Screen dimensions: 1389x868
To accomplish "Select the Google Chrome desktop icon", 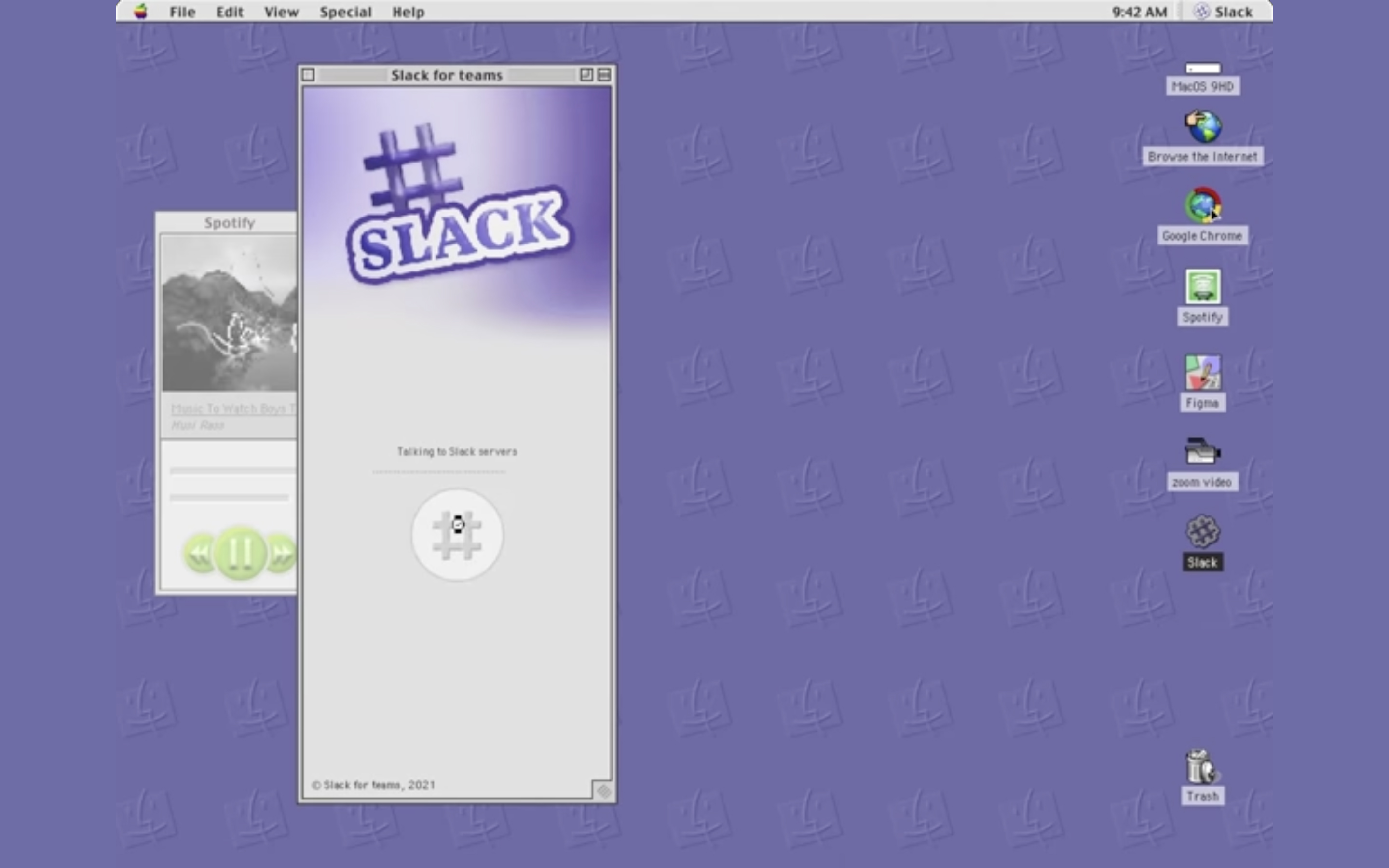I will pos(1203,204).
